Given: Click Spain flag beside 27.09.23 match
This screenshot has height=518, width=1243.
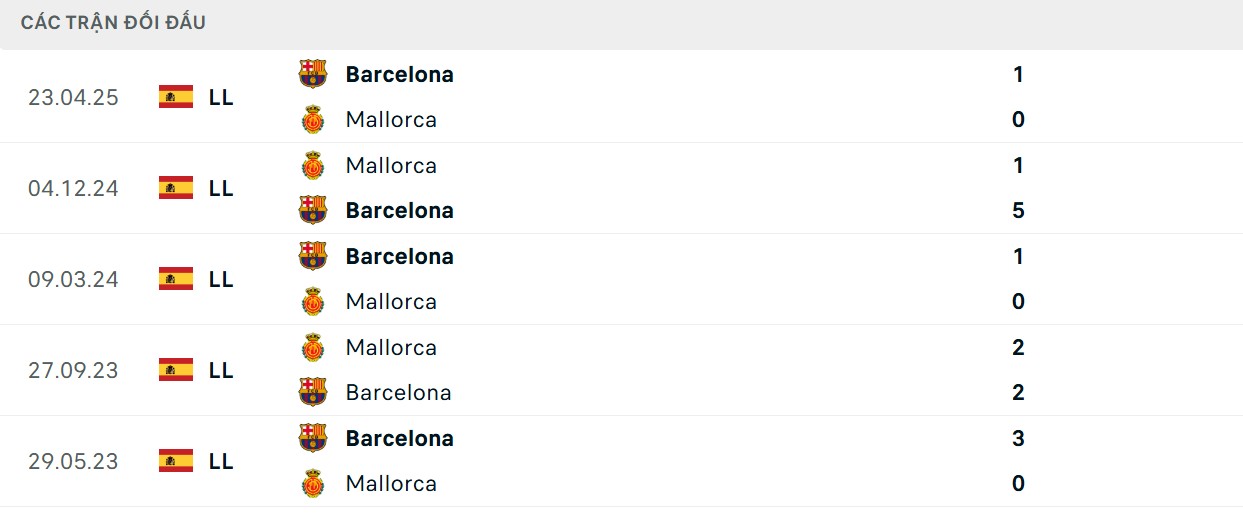Looking at the screenshot, I should (176, 370).
